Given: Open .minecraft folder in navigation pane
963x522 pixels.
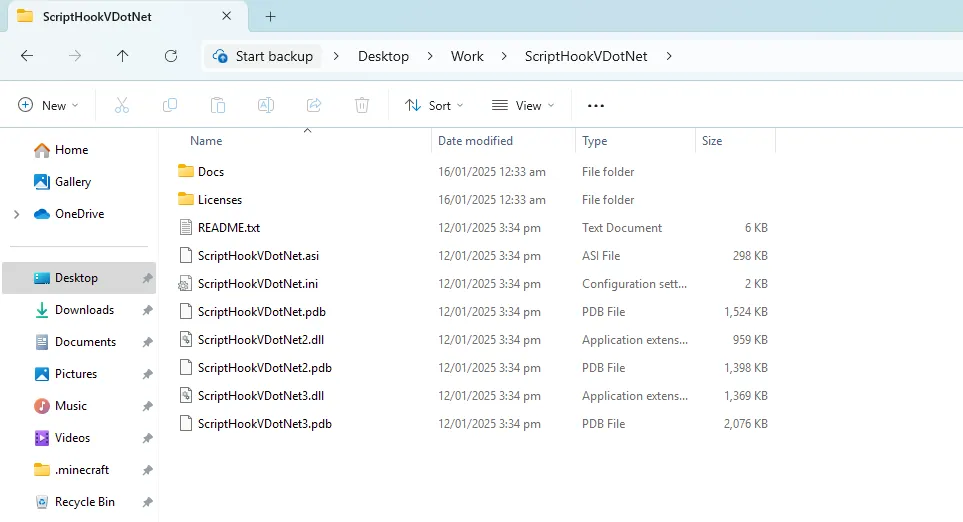Looking at the screenshot, I should [x=79, y=469].
